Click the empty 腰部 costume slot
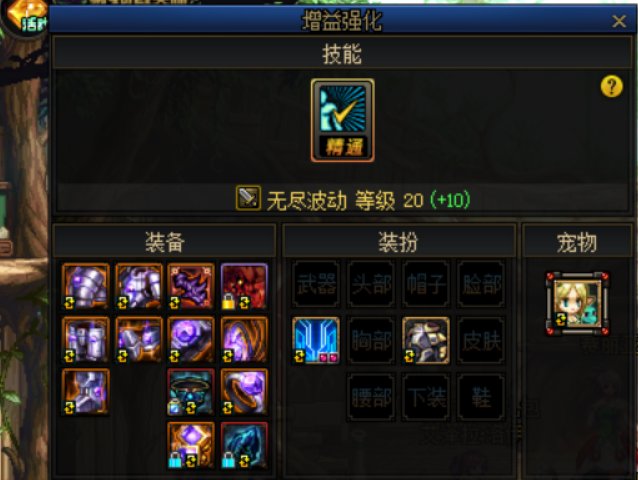The image size is (638, 480). 371,397
